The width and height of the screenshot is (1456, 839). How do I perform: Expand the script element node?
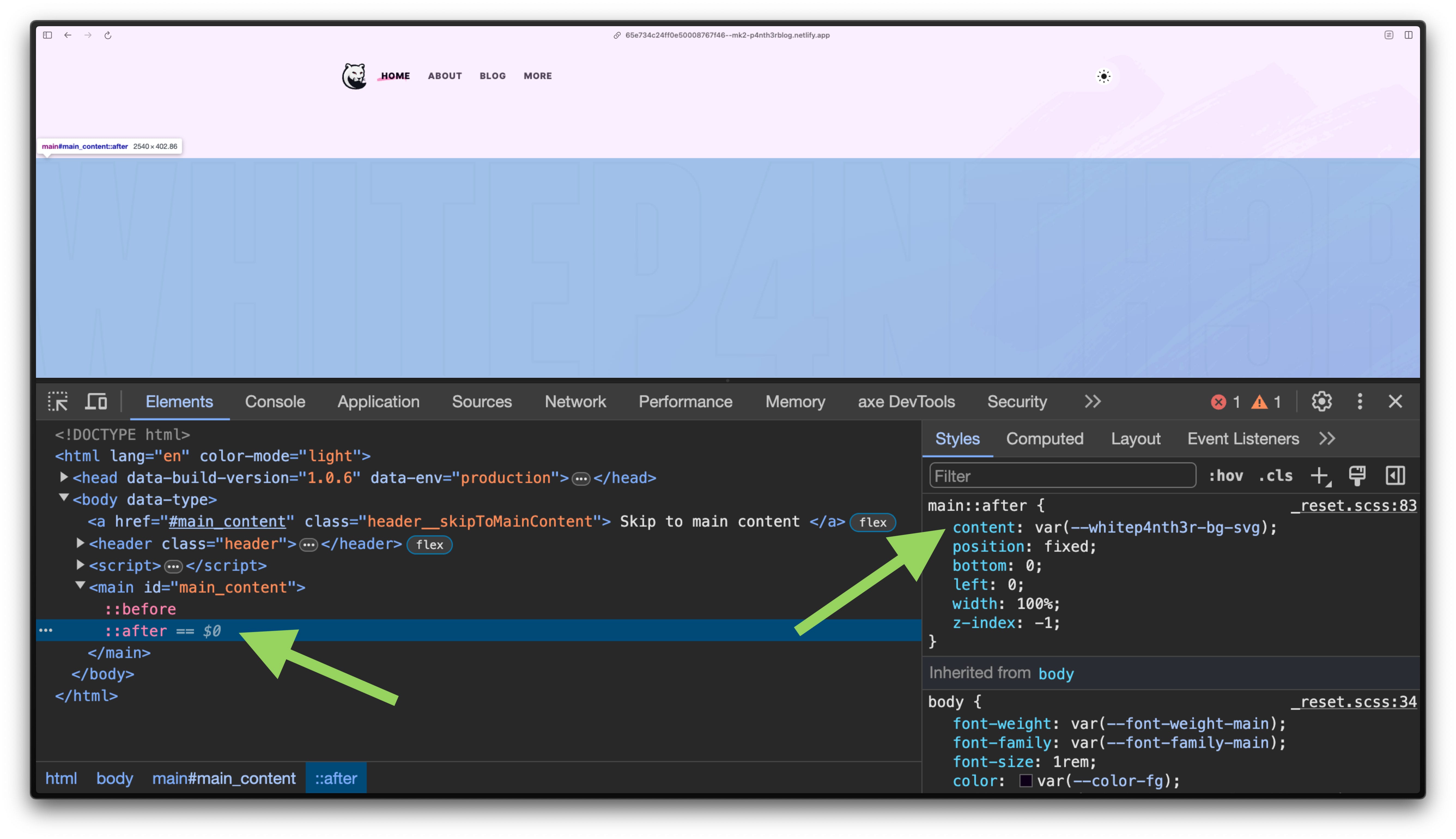[80, 565]
